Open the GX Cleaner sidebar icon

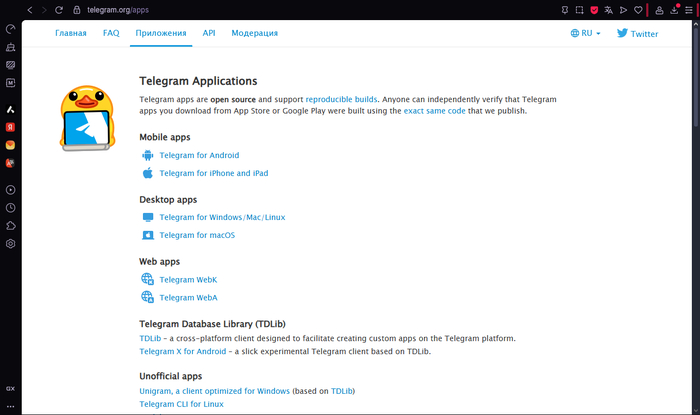click(x=10, y=47)
